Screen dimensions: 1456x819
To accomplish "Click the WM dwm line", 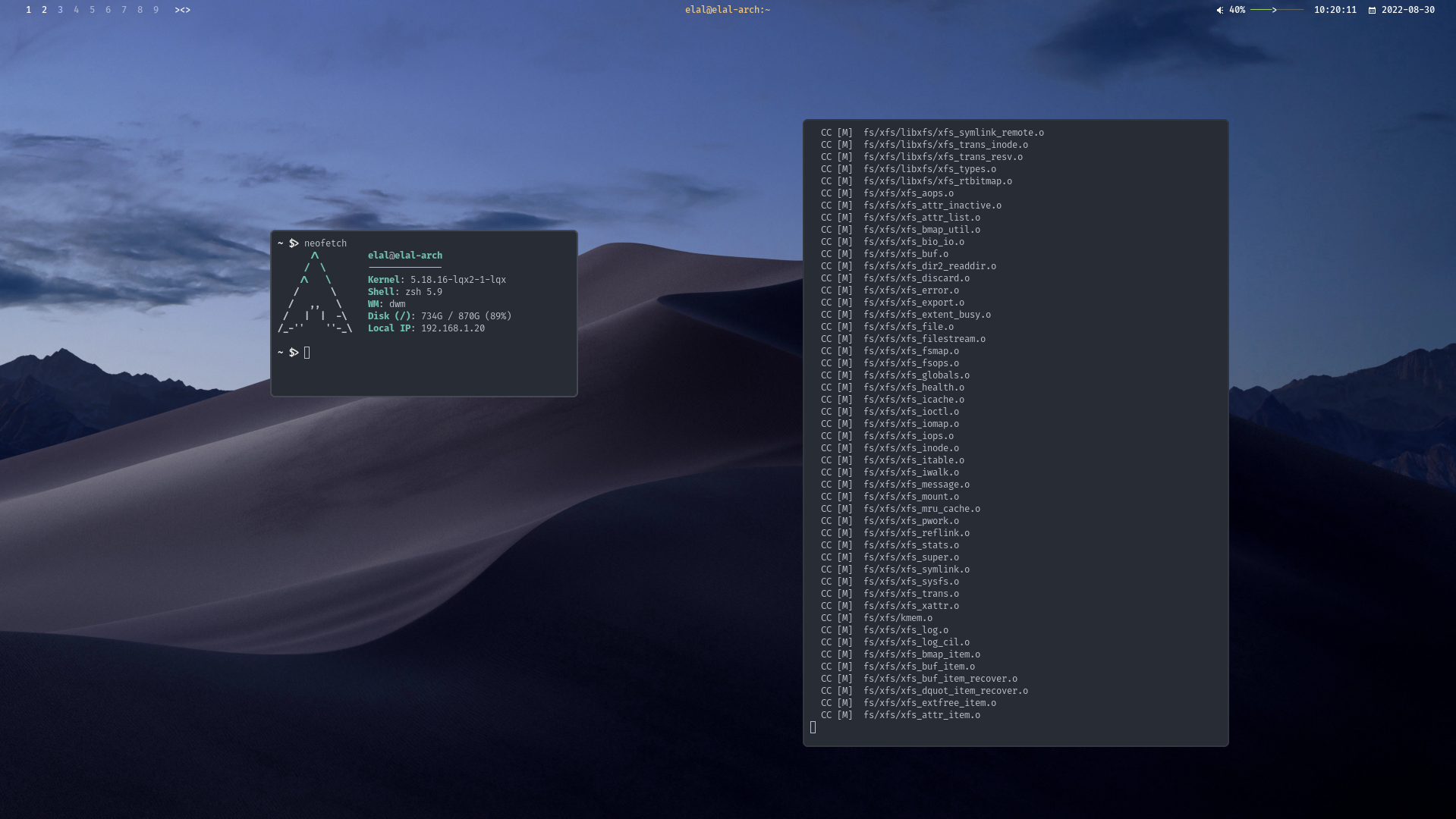I will coord(386,304).
